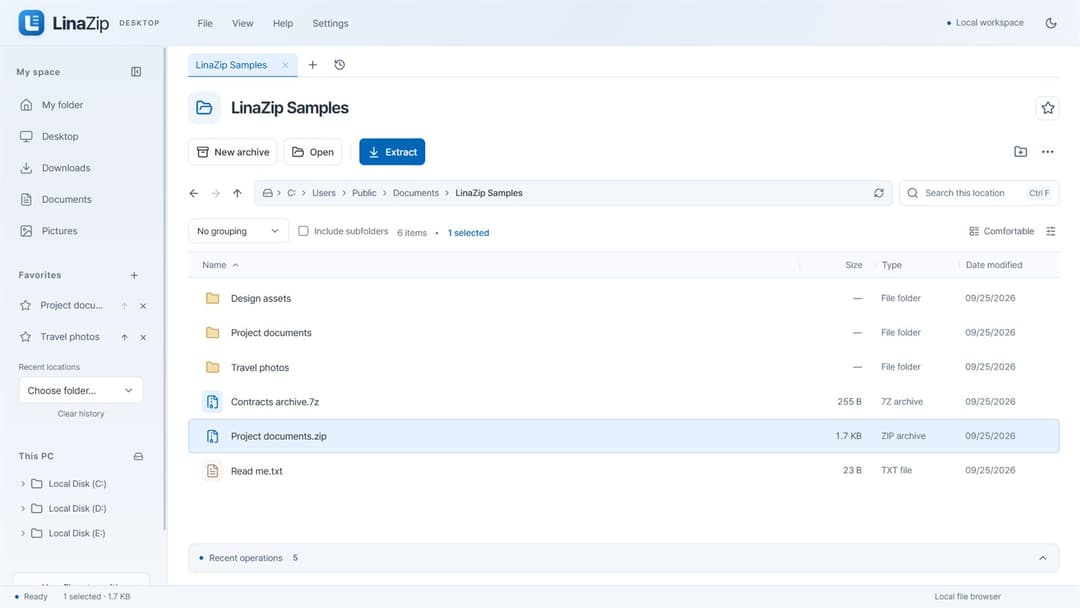Click drive root icon in breadcrumb
1080x608 pixels.
pyautogui.click(x=268, y=193)
